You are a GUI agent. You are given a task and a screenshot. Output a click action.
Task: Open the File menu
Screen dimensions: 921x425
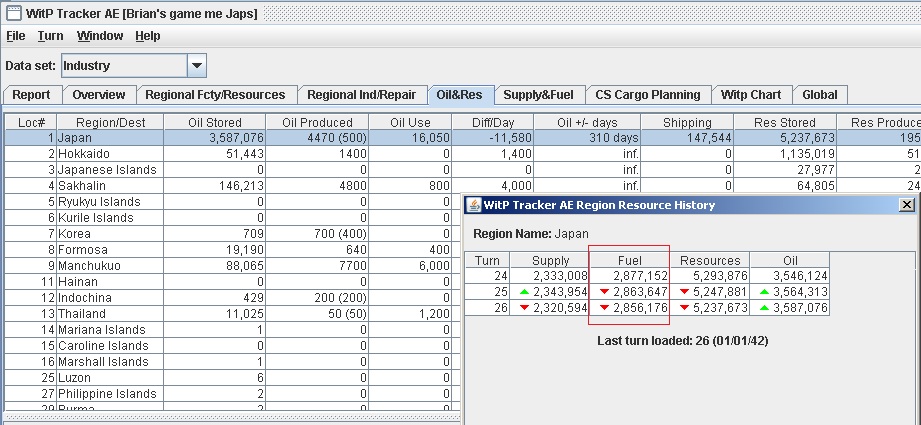pyautogui.click(x=15, y=36)
